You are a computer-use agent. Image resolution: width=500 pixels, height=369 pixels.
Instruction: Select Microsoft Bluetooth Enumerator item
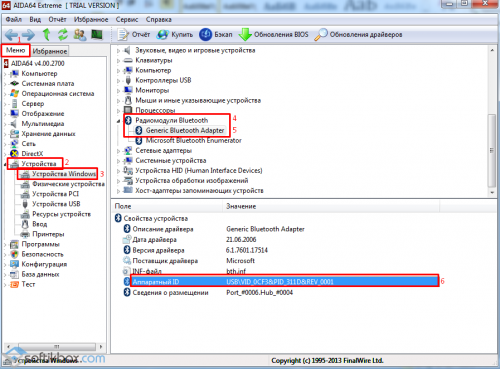pyautogui.click(x=194, y=140)
